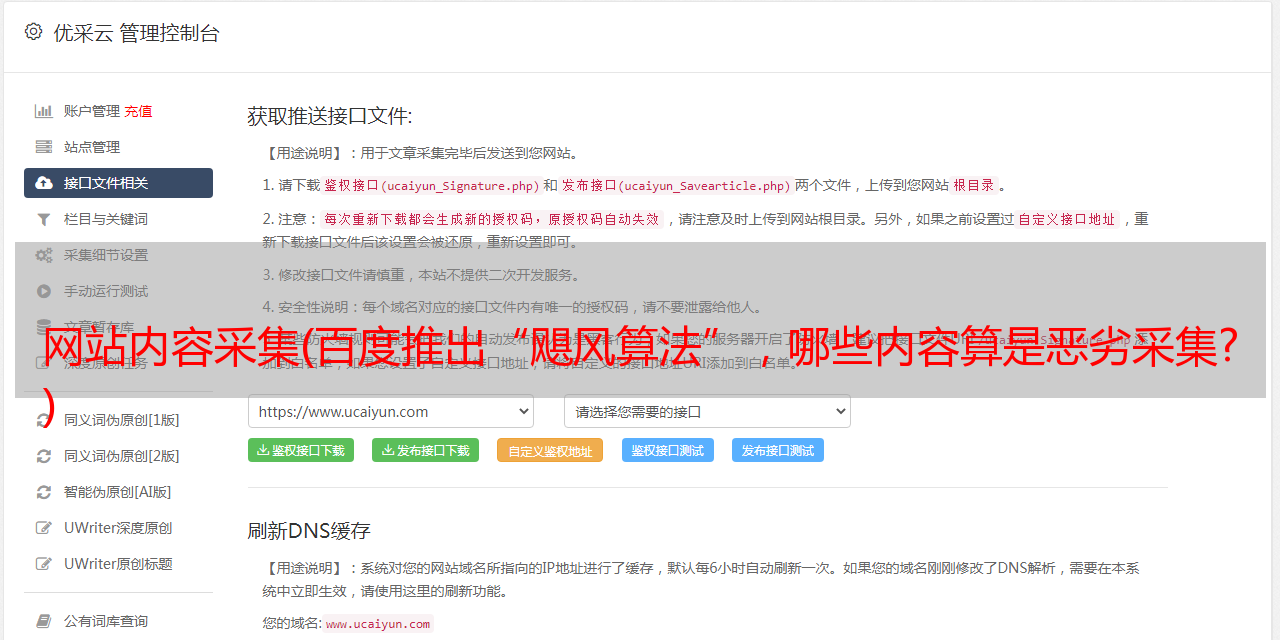1280x640 pixels.
Task: Click the book icon beside 公有词库查询
Action: (44, 621)
